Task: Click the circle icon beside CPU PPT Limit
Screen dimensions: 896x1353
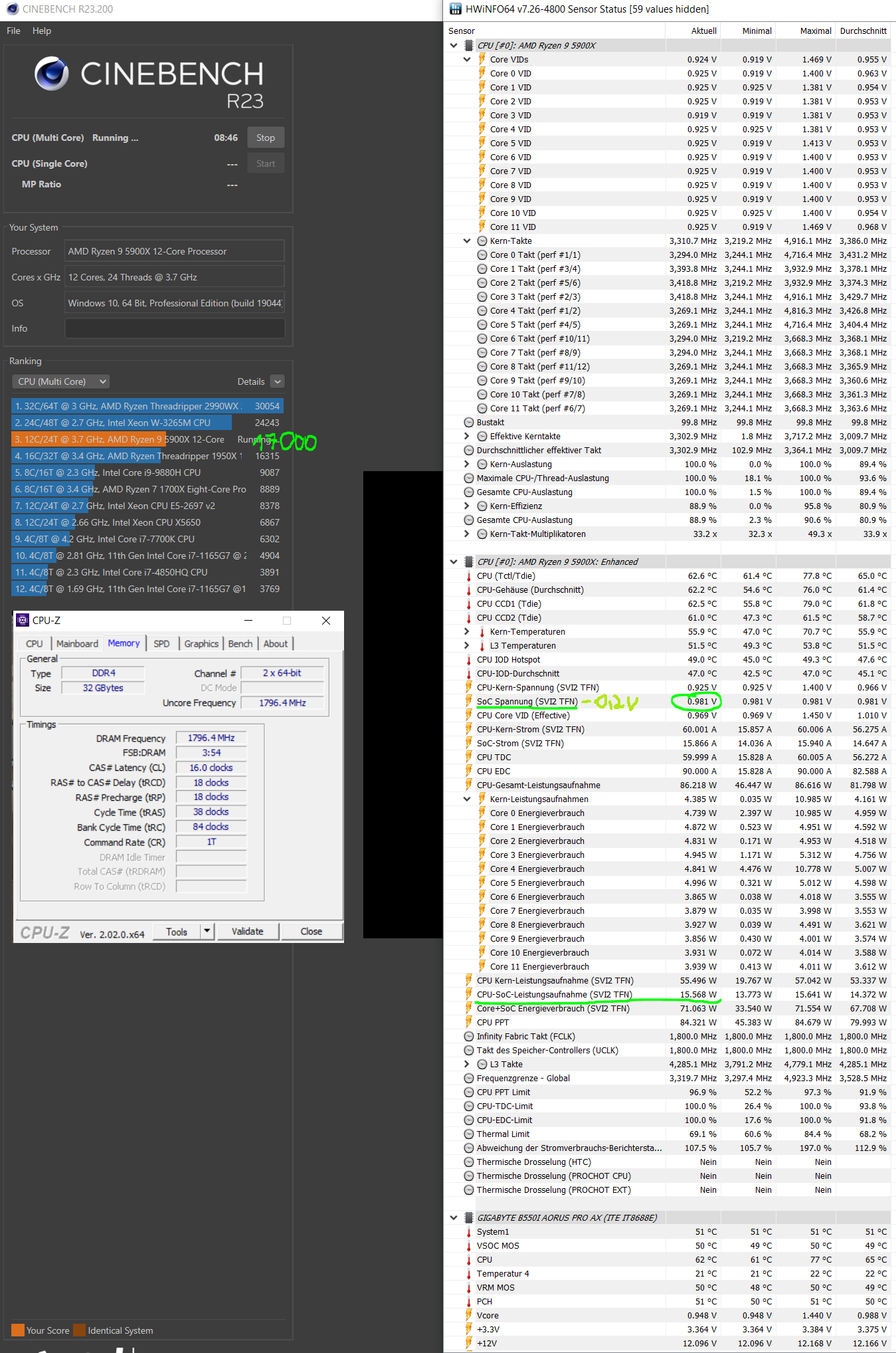Action: 469,1092
